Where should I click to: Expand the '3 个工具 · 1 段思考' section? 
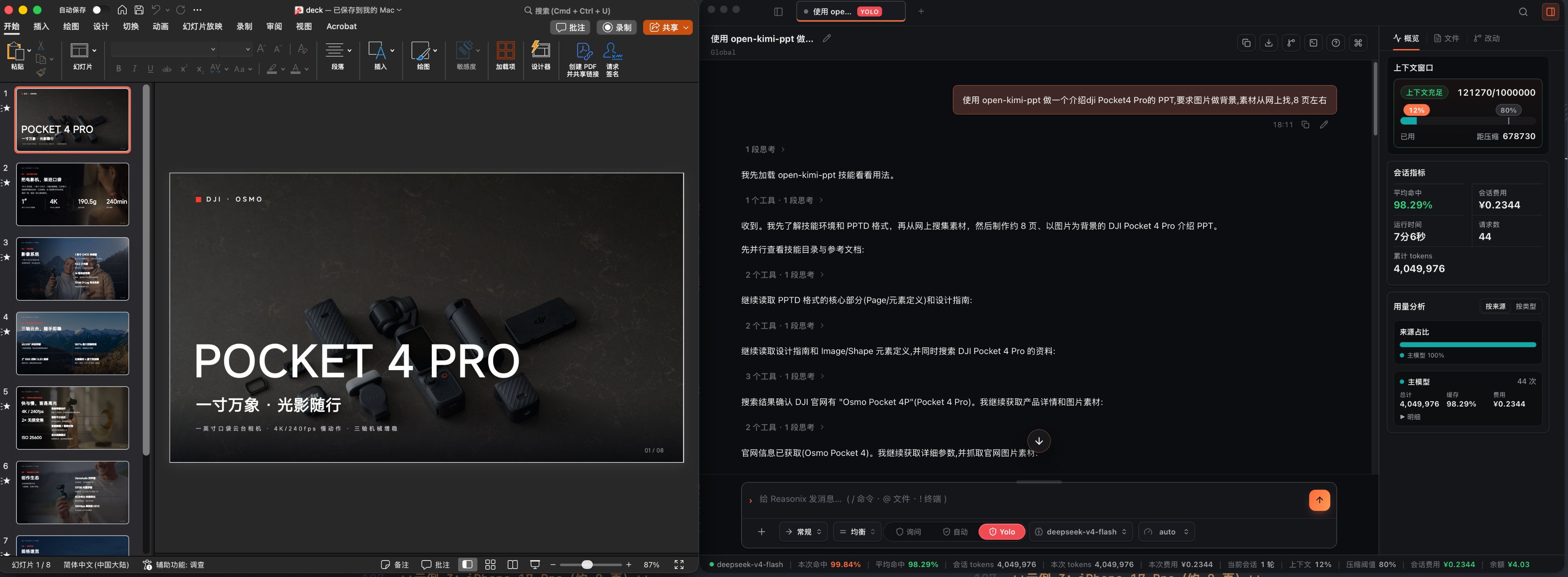[x=785, y=377]
